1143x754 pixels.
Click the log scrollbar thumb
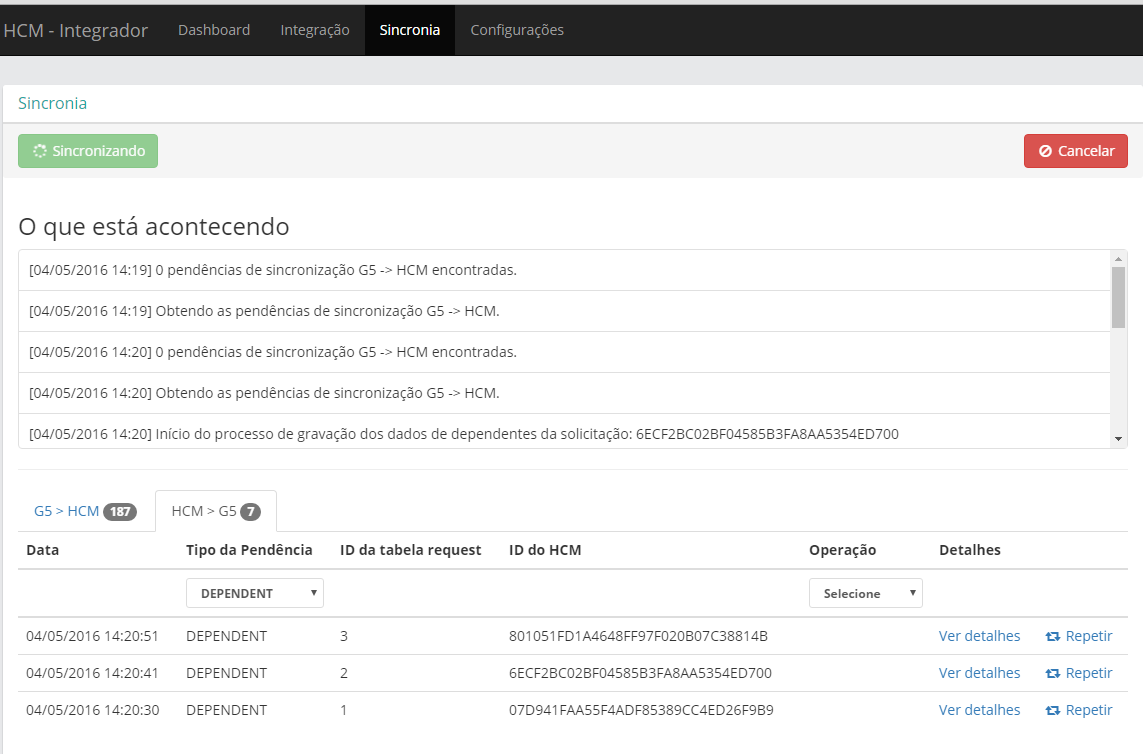pyautogui.click(x=1118, y=298)
